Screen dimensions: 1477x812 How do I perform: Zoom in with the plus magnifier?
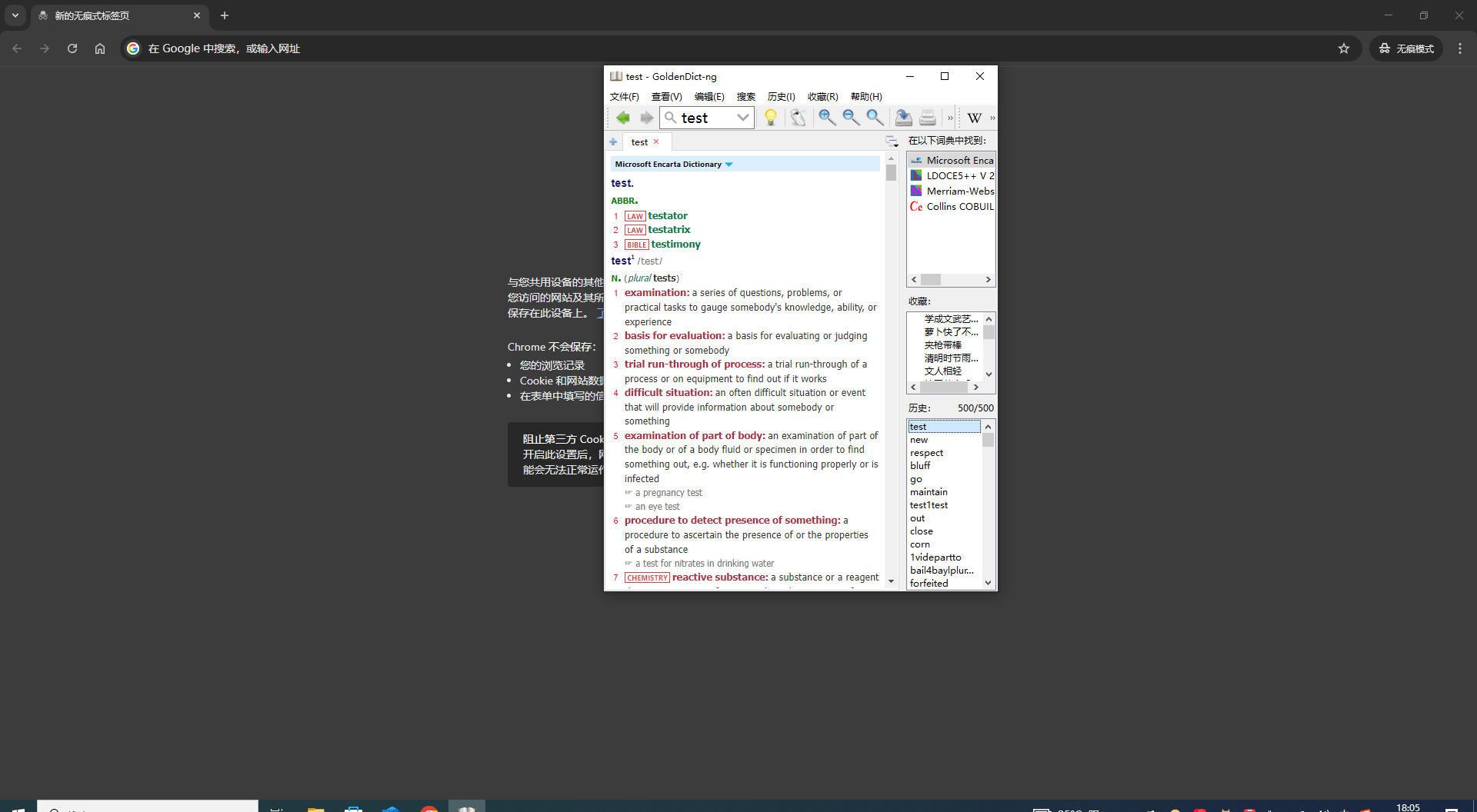[827, 118]
